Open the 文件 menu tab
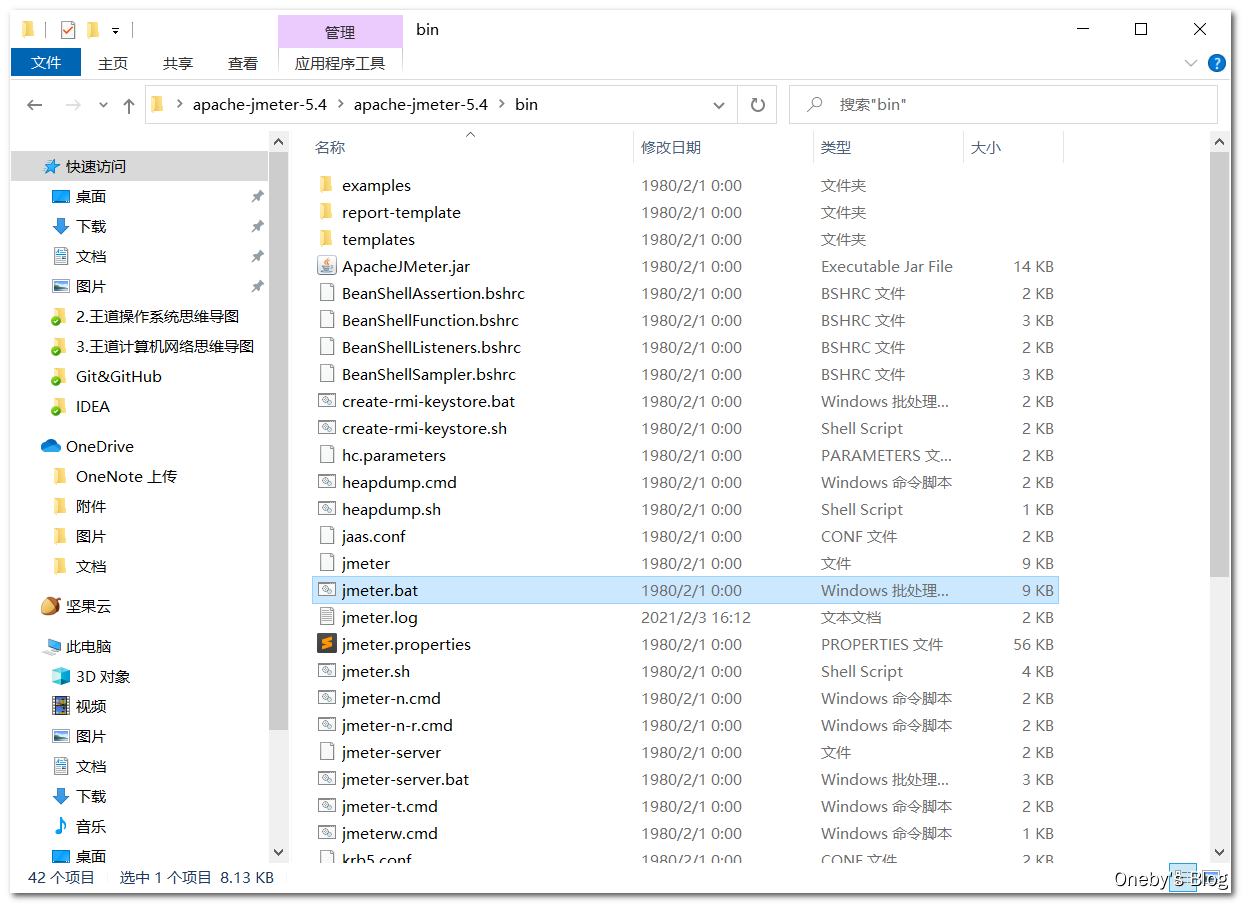The image size is (1242, 904). click(x=46, y=62)
